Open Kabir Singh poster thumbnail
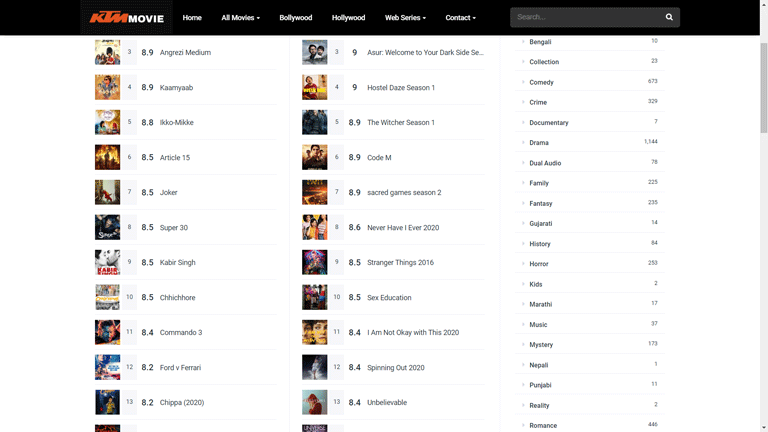 (x=107, y=262)
